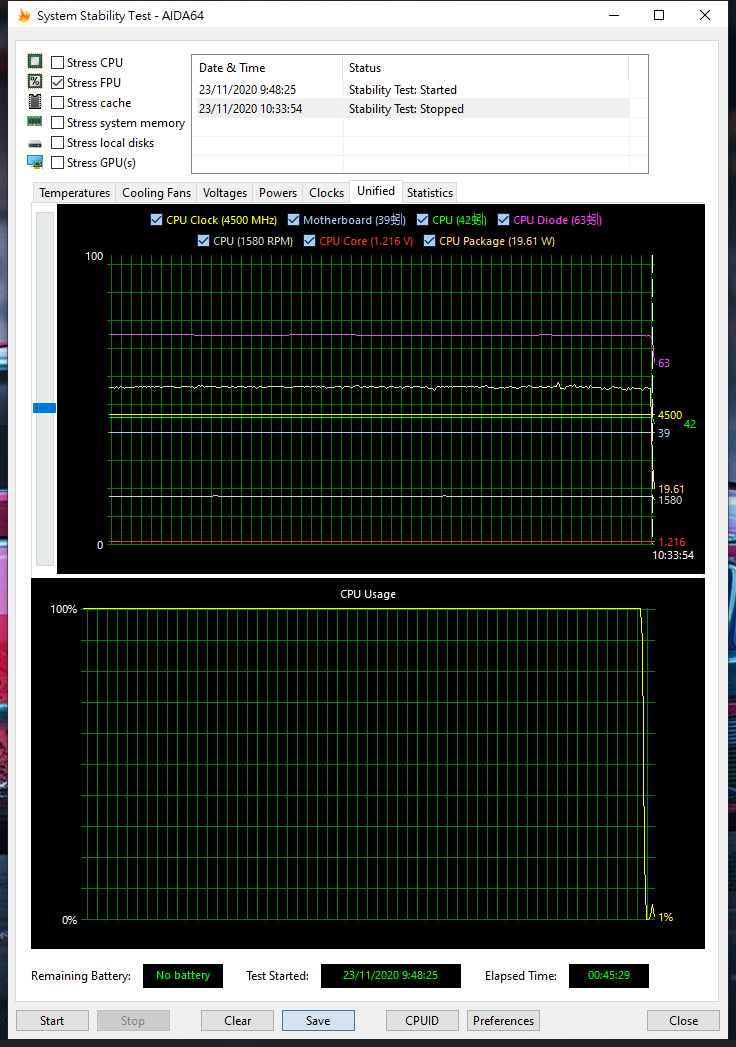Click the disk drive icon beside Stress local disks
Image resolution: width=736 pixels, height=1047 pixels.
click(x=35, y=143)
